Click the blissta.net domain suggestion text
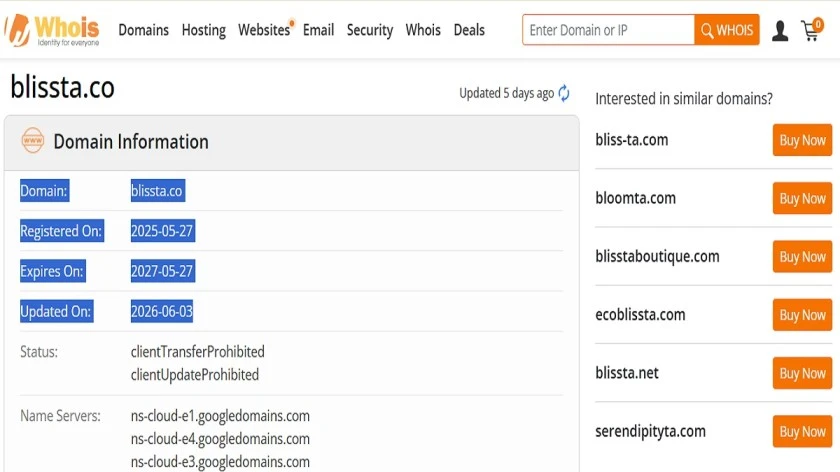Screen dimensions: 840x472 pos(627,373)
